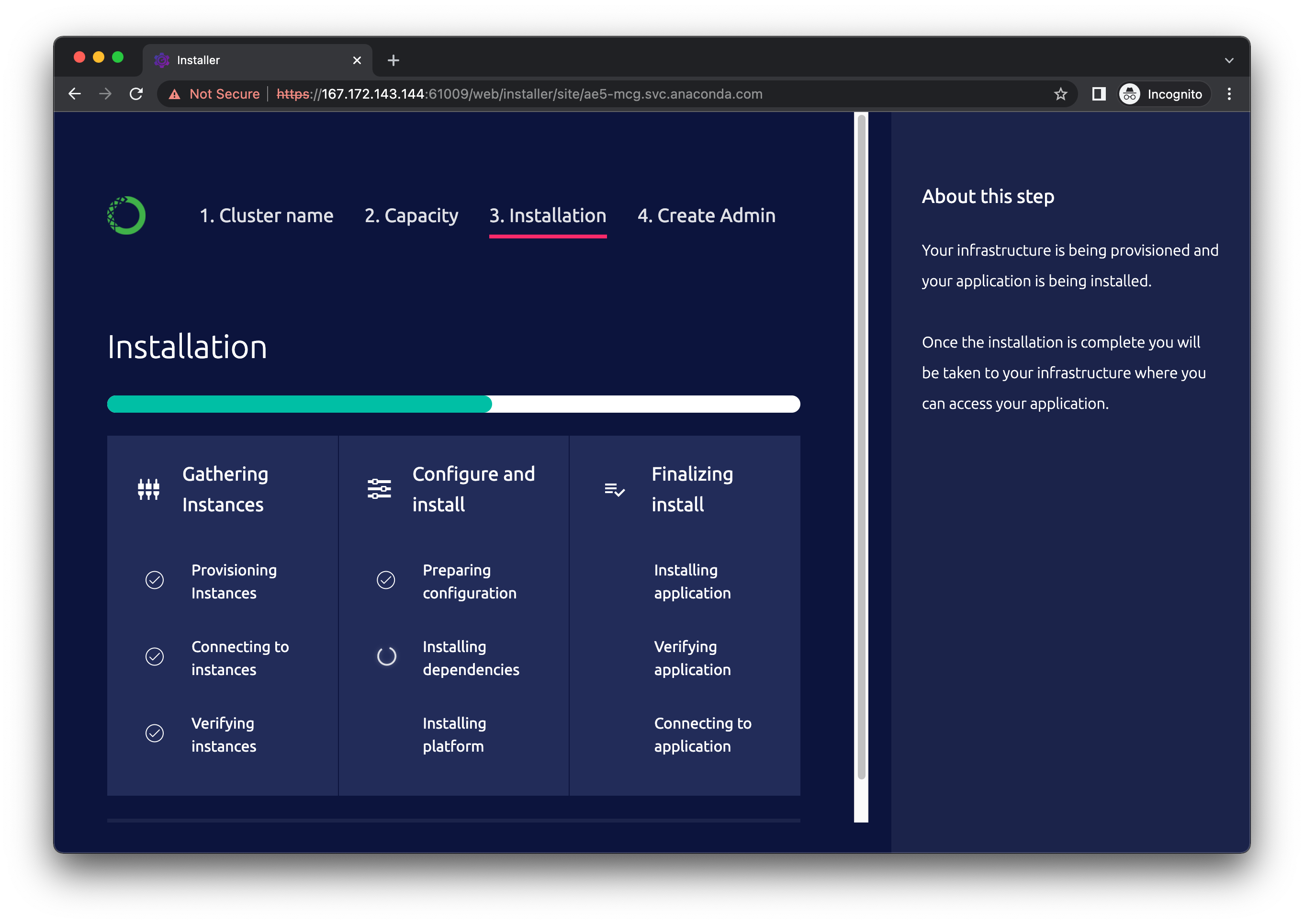The height and width of the screenshot is (924, 1304).
Task: Click the Provisioning Instances checkmark
Action: (155, 580)
